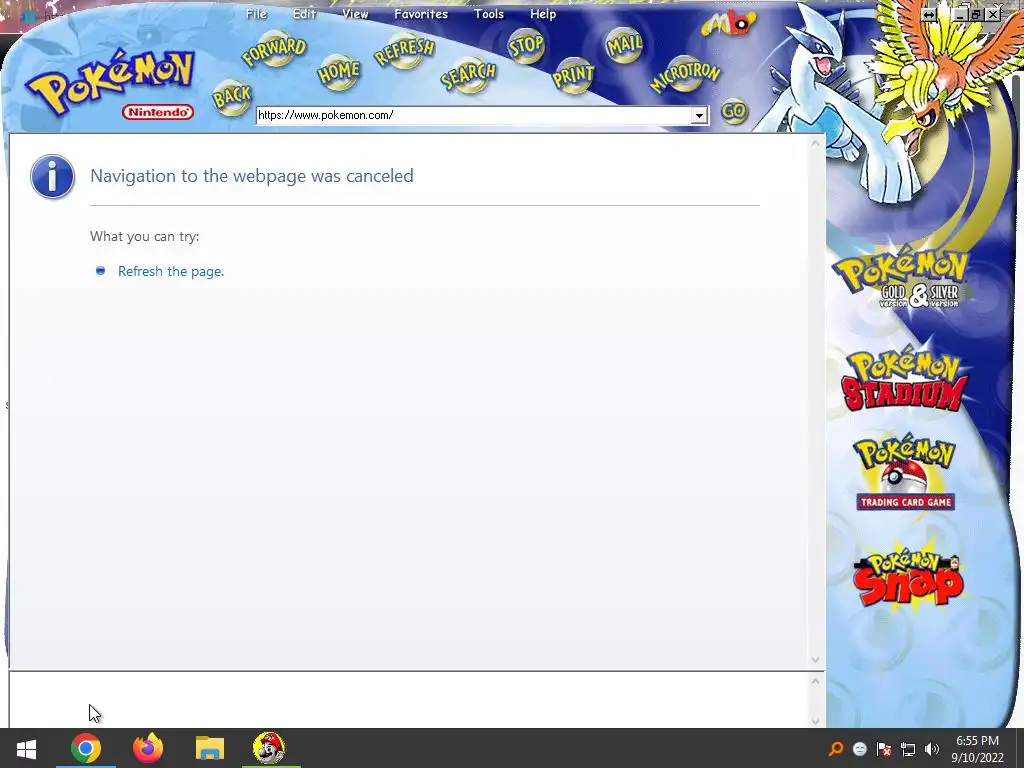The width and height of the screenshot is (1024, 768).
Task: Stop page loading with STOP button
Action: pyautogui.click(x=526, y=46)
